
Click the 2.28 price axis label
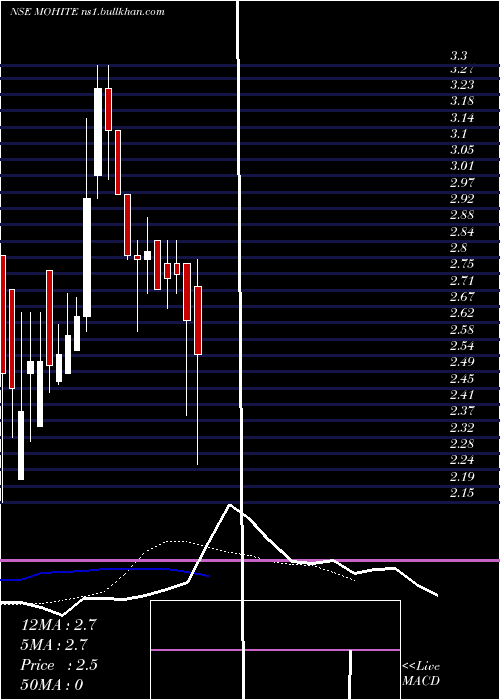coord(462,444)
